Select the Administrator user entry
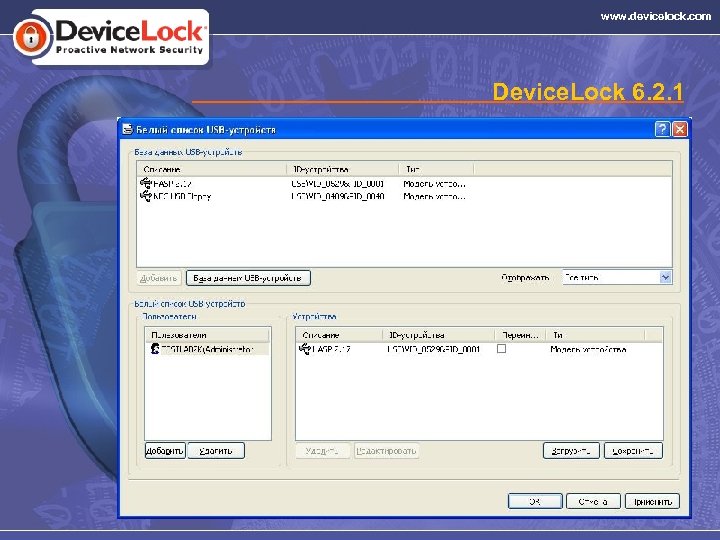The width and height of the screenshot is (720, 540). tap(207, 349)
